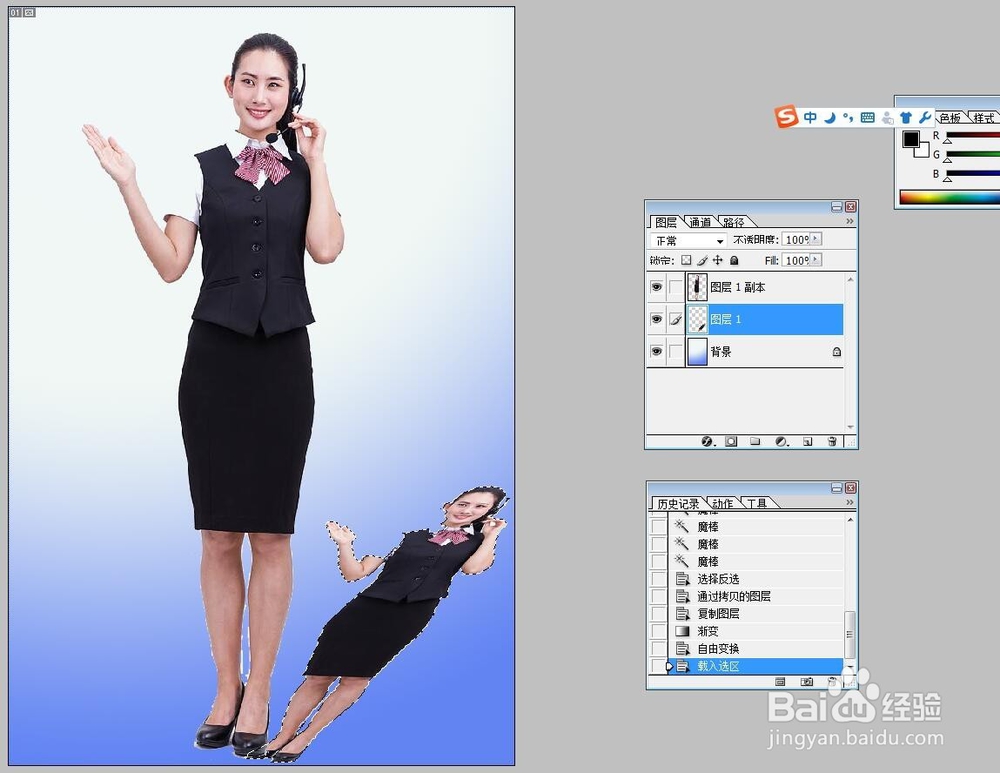Add a layer mask button
Screen dimensions: 1000x773
731,441
